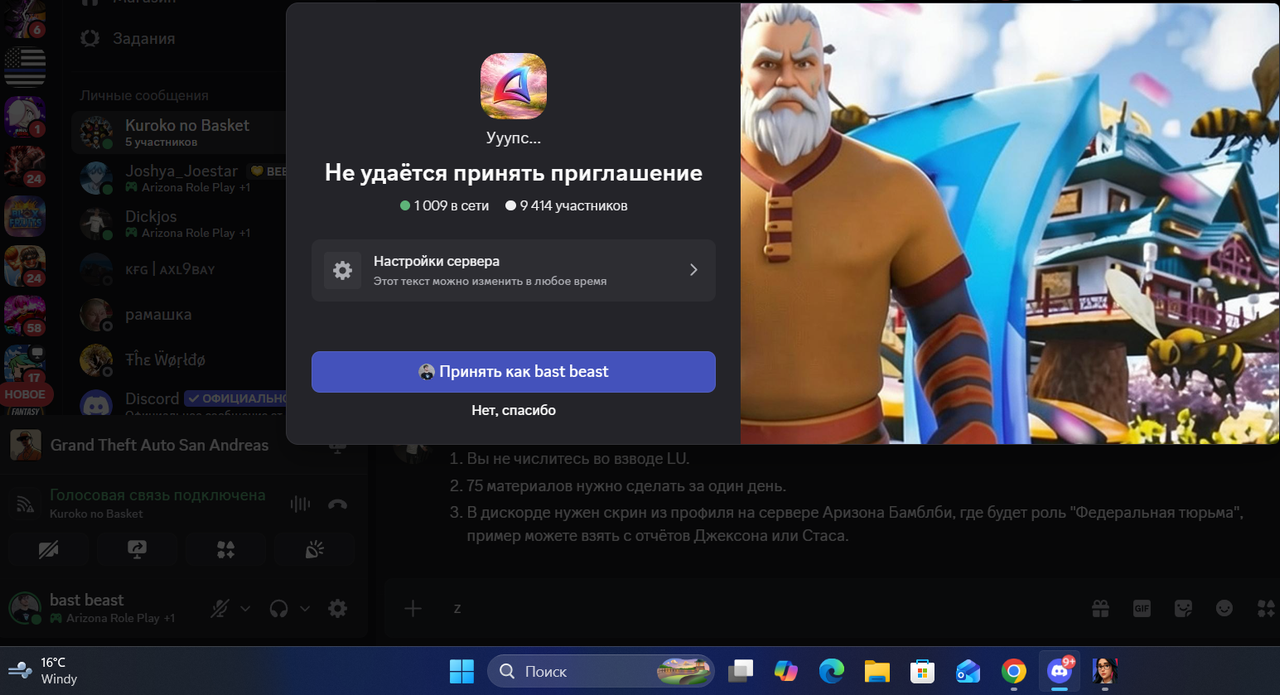The height and width of the screenshot is (695, 1280).
Task: Open the gift icon in message bar
Action: (1100, 608)
